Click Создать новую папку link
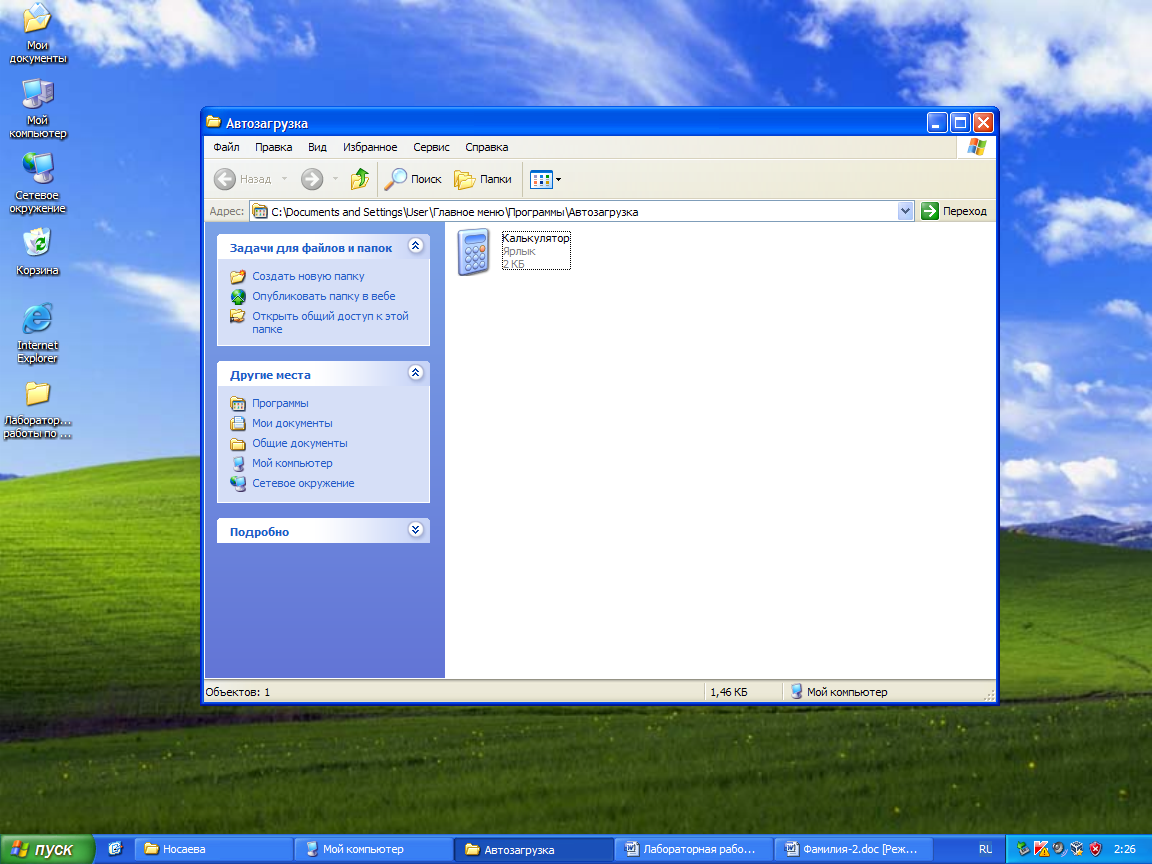Image resolution: width=1152 pixels, height=864 pixels. pyautogui.click(x=309, y=276)
